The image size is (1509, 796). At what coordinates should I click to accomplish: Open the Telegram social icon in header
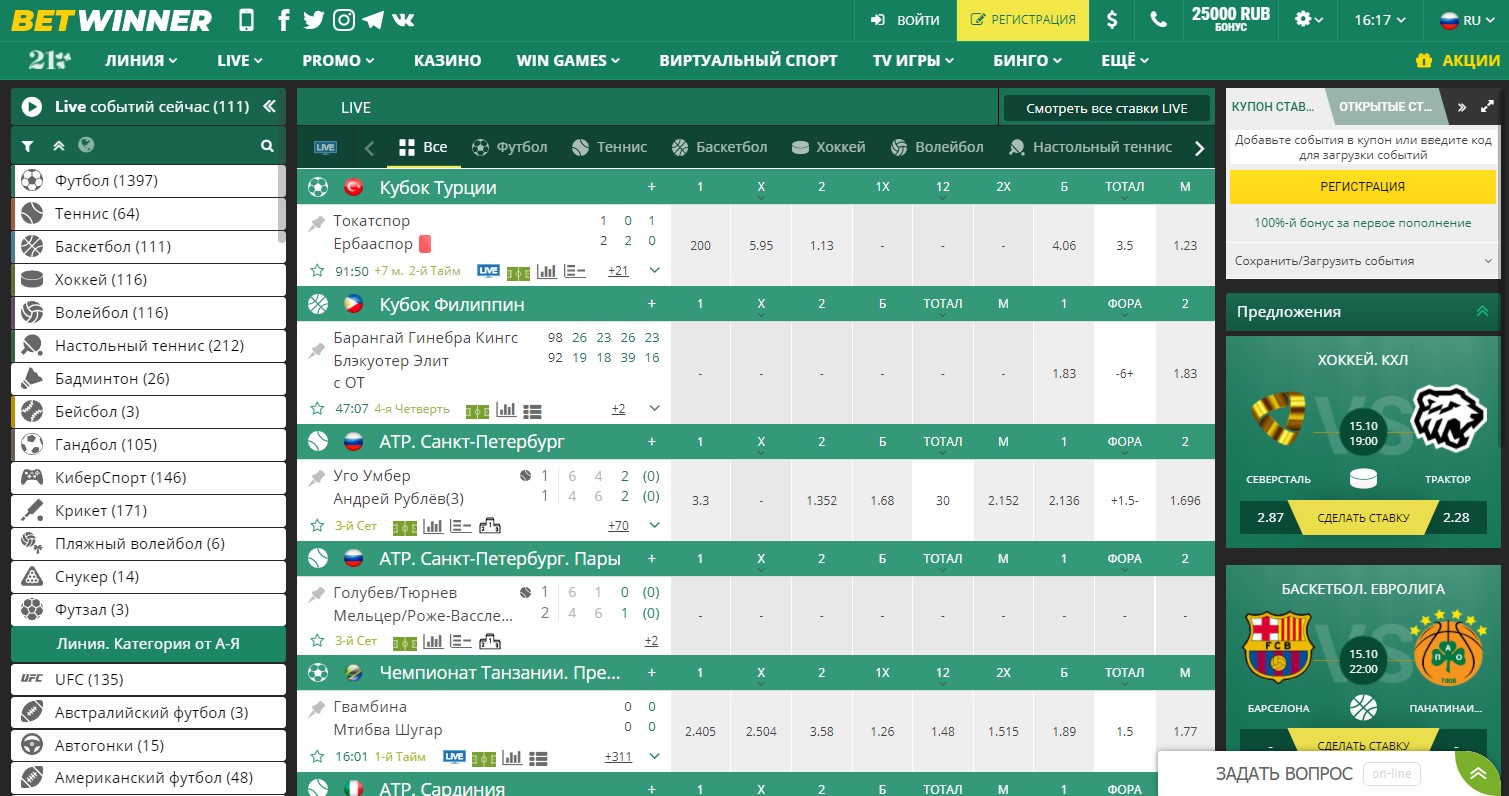coord(373,20)
